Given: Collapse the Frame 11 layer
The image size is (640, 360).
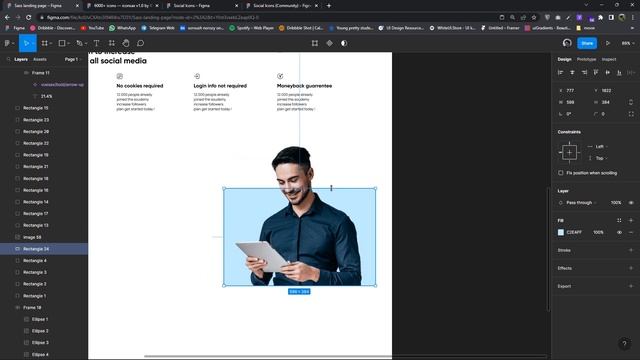Looking at the screenshot, I should 26,73.
